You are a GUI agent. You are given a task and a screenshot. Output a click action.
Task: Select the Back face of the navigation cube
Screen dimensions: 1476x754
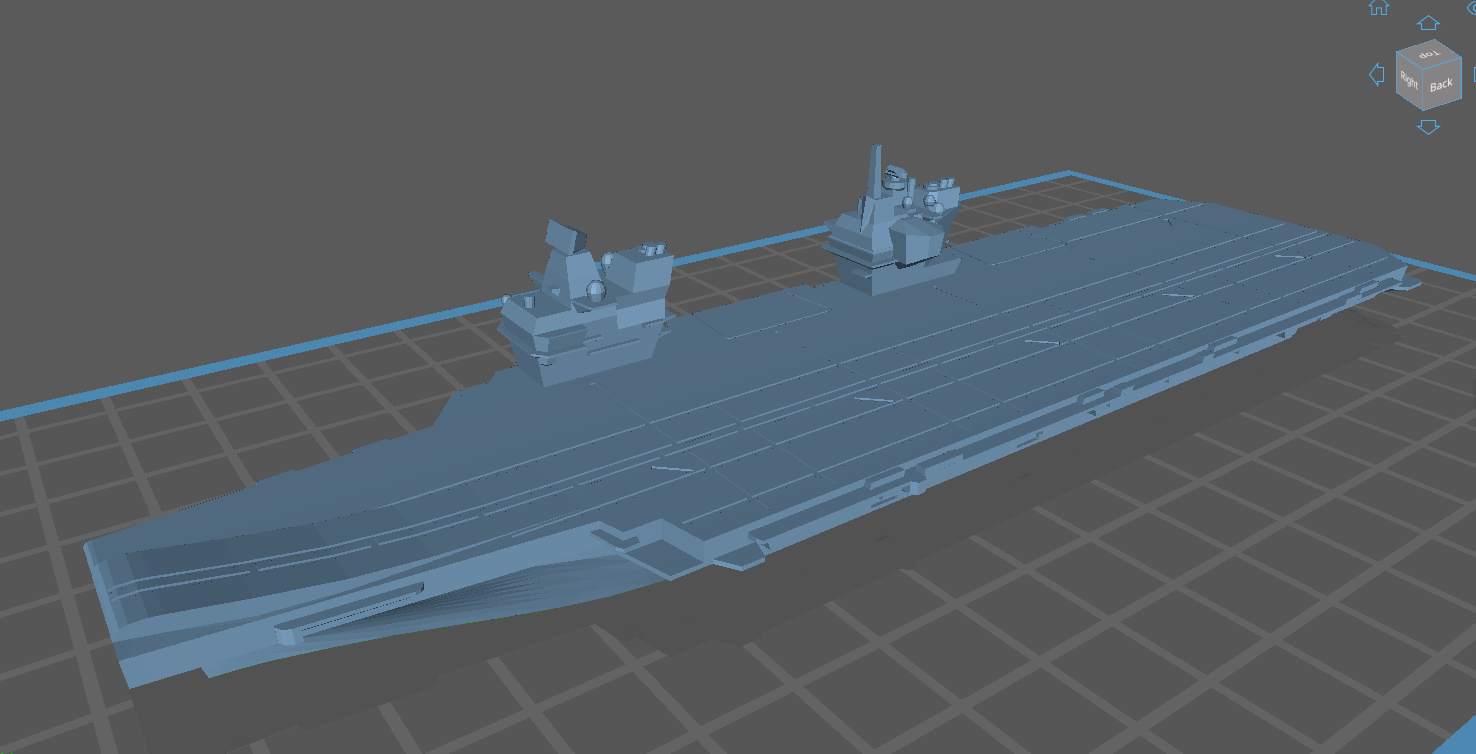click(x=1442, y=85)
